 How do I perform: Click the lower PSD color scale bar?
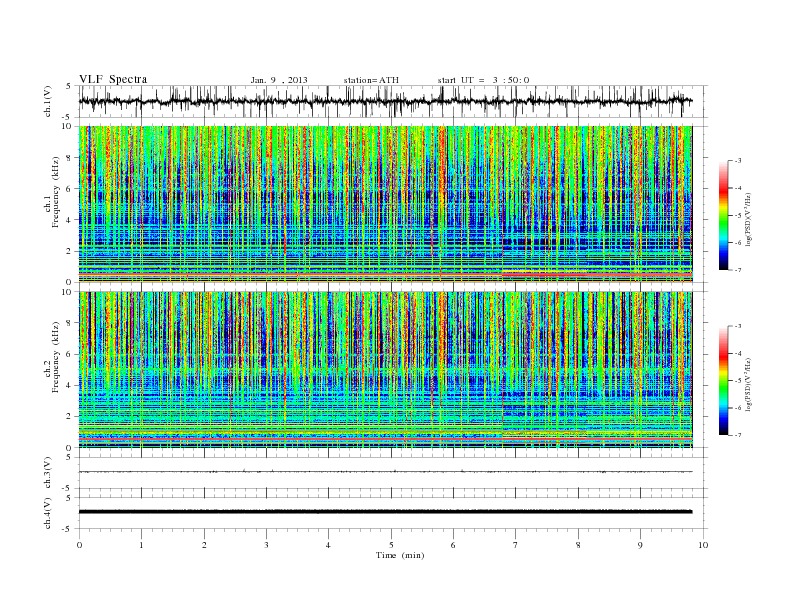(723, 380)
